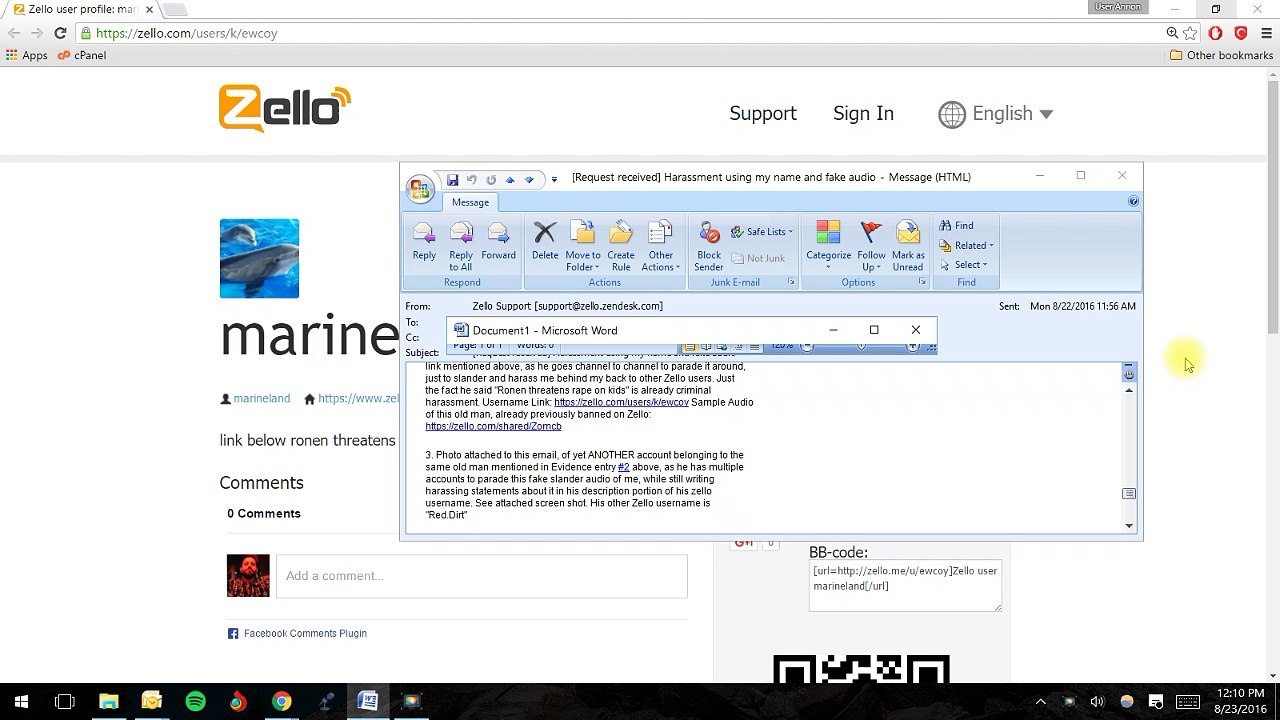Image resolution: width=1280 pixels, height=720 pixels.
Task: Open the zello.com/users/k/ewcoy link in email
Action: 621,402
